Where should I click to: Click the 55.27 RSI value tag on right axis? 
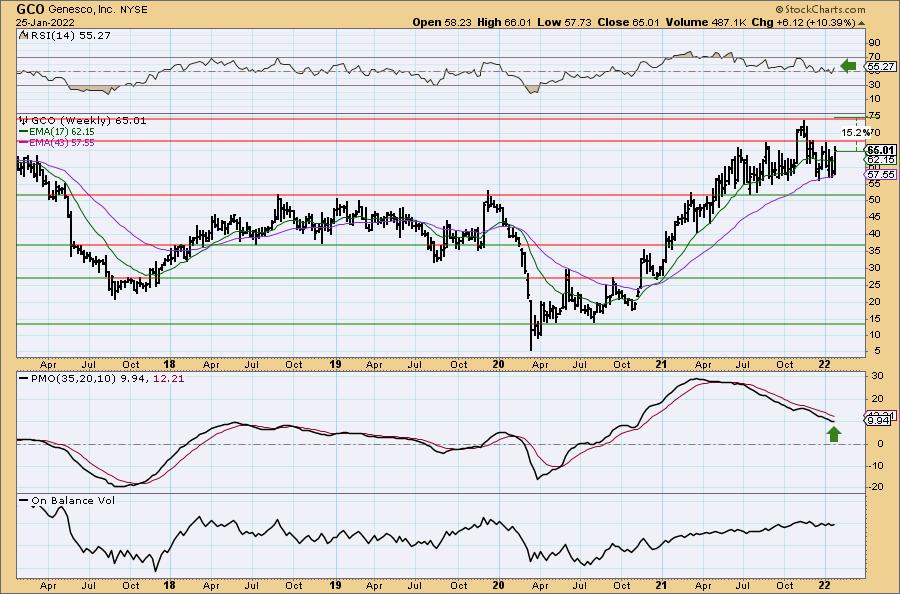click(x=881, y=67)
